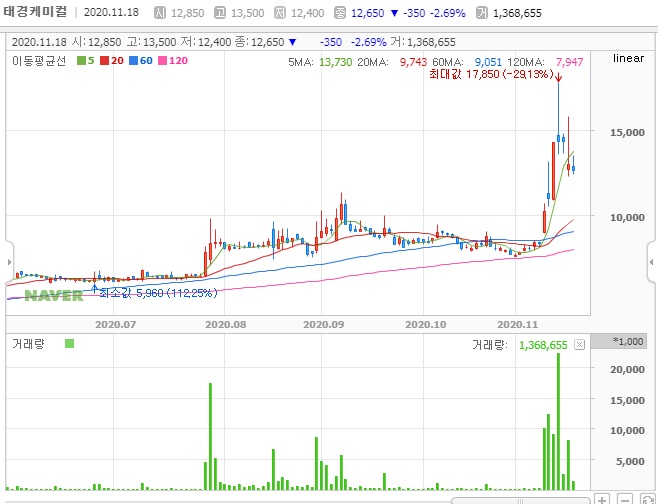The width and height of the screenshot is (658, 504).
Task: Click the green volume value 1,368,655
Action: (x=543, y=345)
